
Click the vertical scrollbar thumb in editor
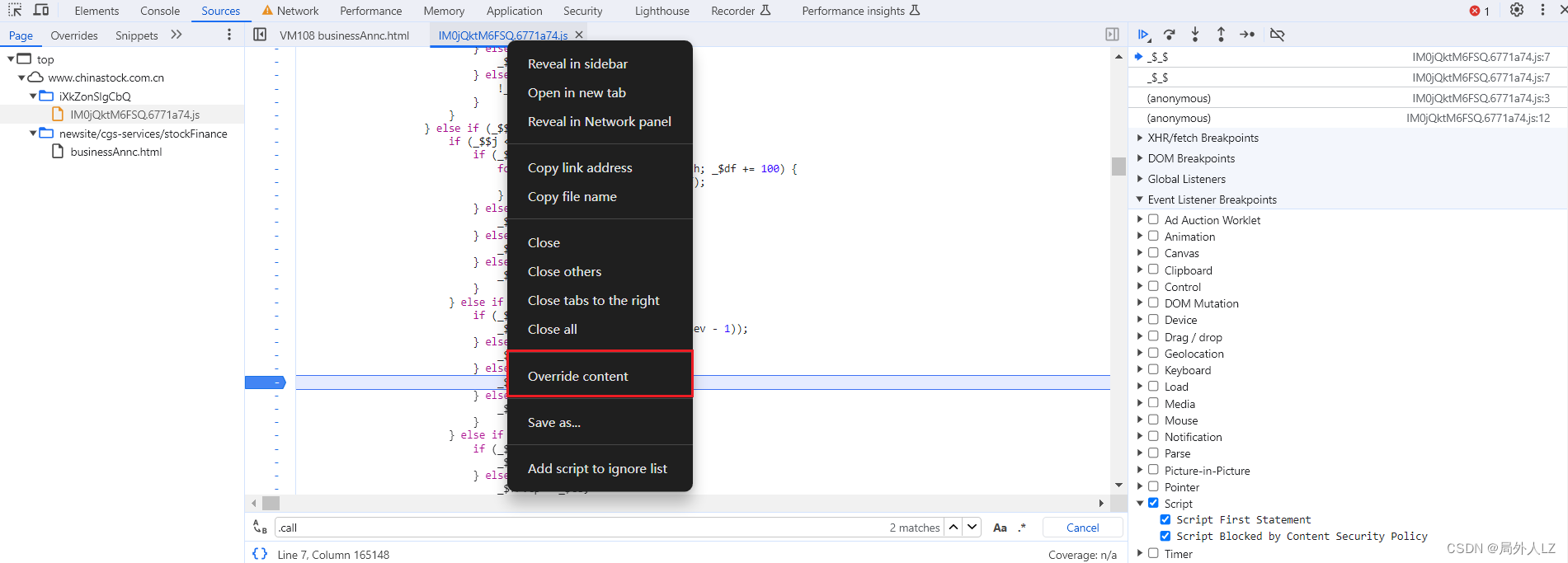[x=1118, y=166]
